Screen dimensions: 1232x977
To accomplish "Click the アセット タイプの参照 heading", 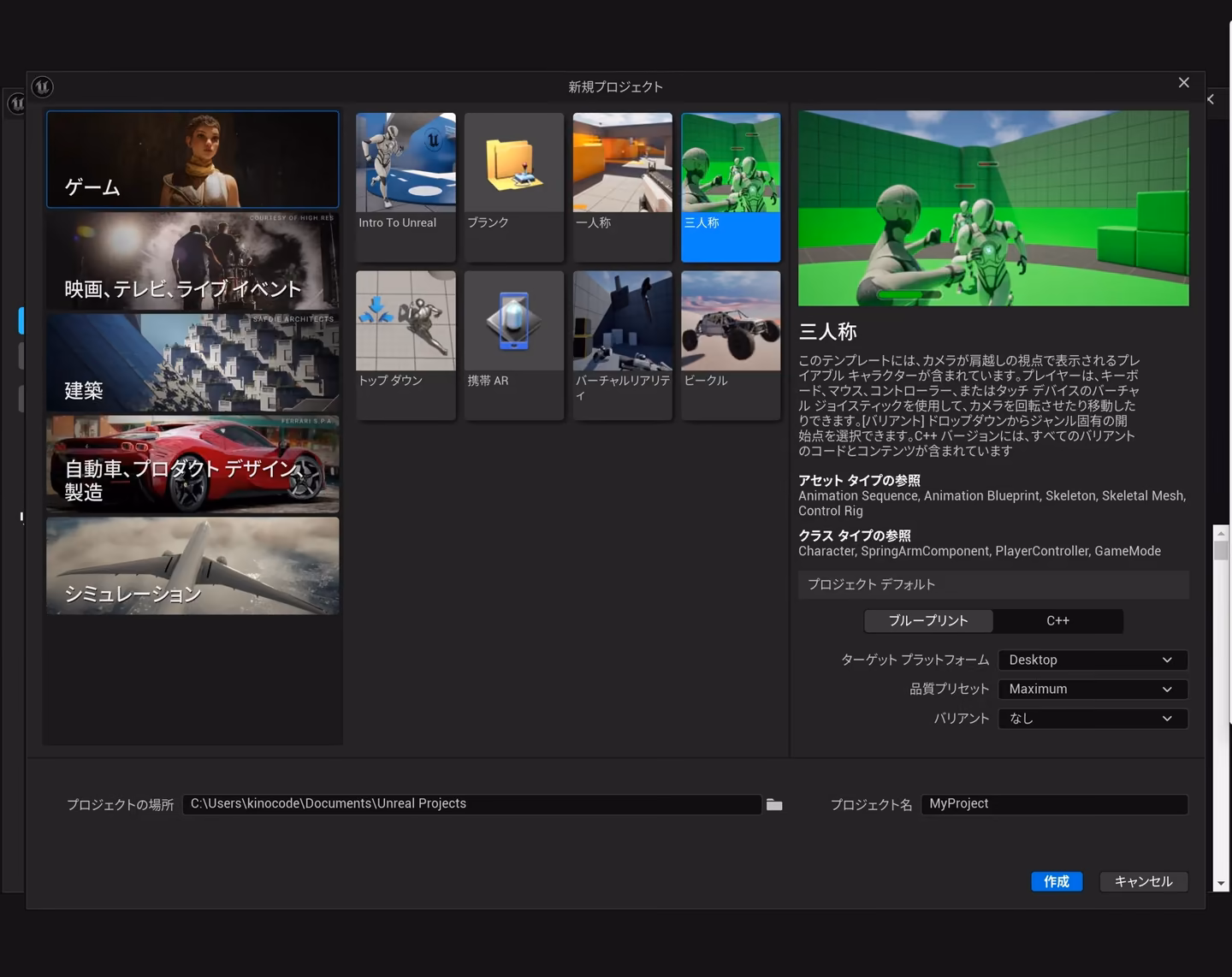I will 859,481.
